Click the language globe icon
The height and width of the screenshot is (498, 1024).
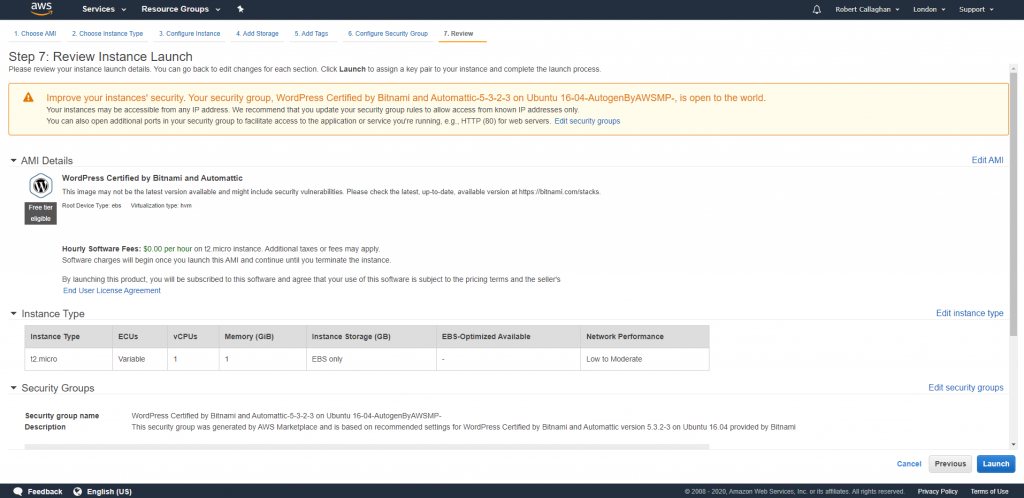point(78,491)
